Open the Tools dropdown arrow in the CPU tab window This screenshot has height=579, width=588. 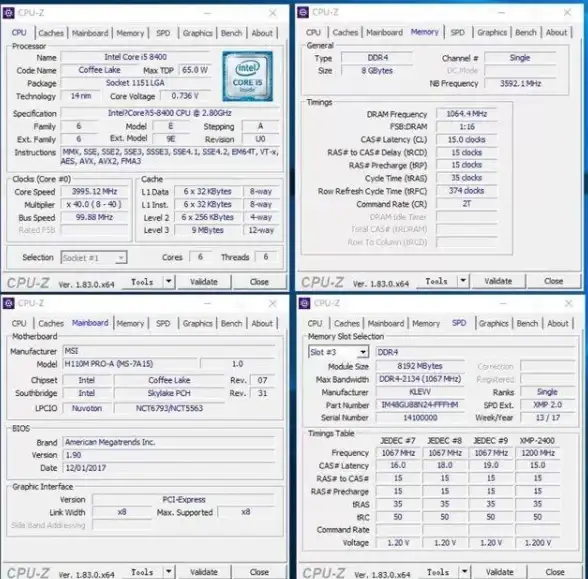pyautogui.click(x=169, y=281)
